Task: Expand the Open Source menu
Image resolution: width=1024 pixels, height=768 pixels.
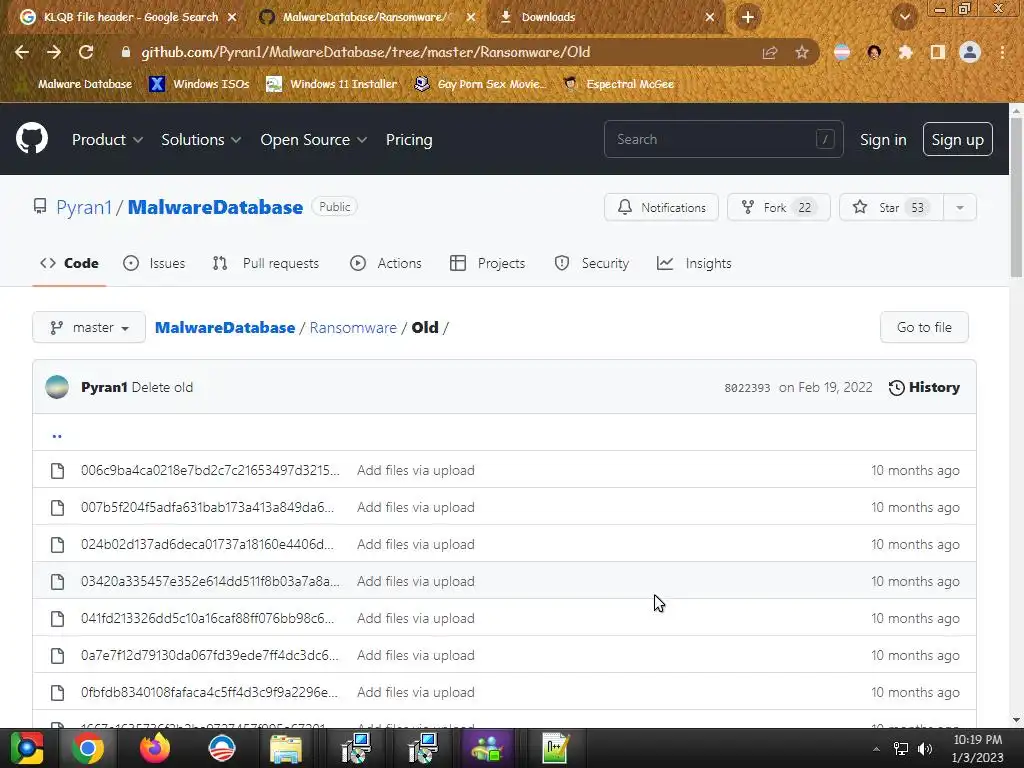Action: [313, 140]
